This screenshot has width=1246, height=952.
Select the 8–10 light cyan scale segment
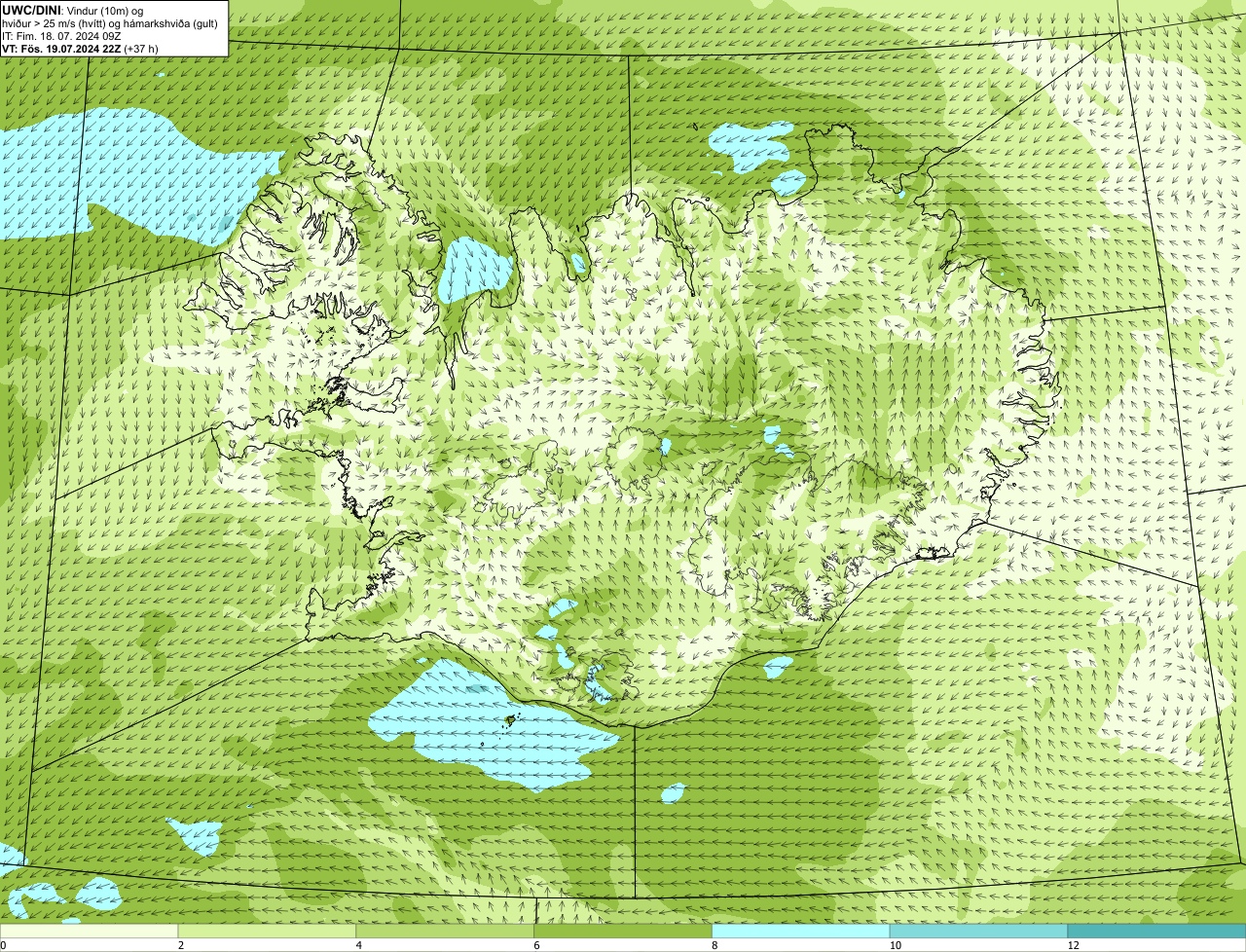801,931
